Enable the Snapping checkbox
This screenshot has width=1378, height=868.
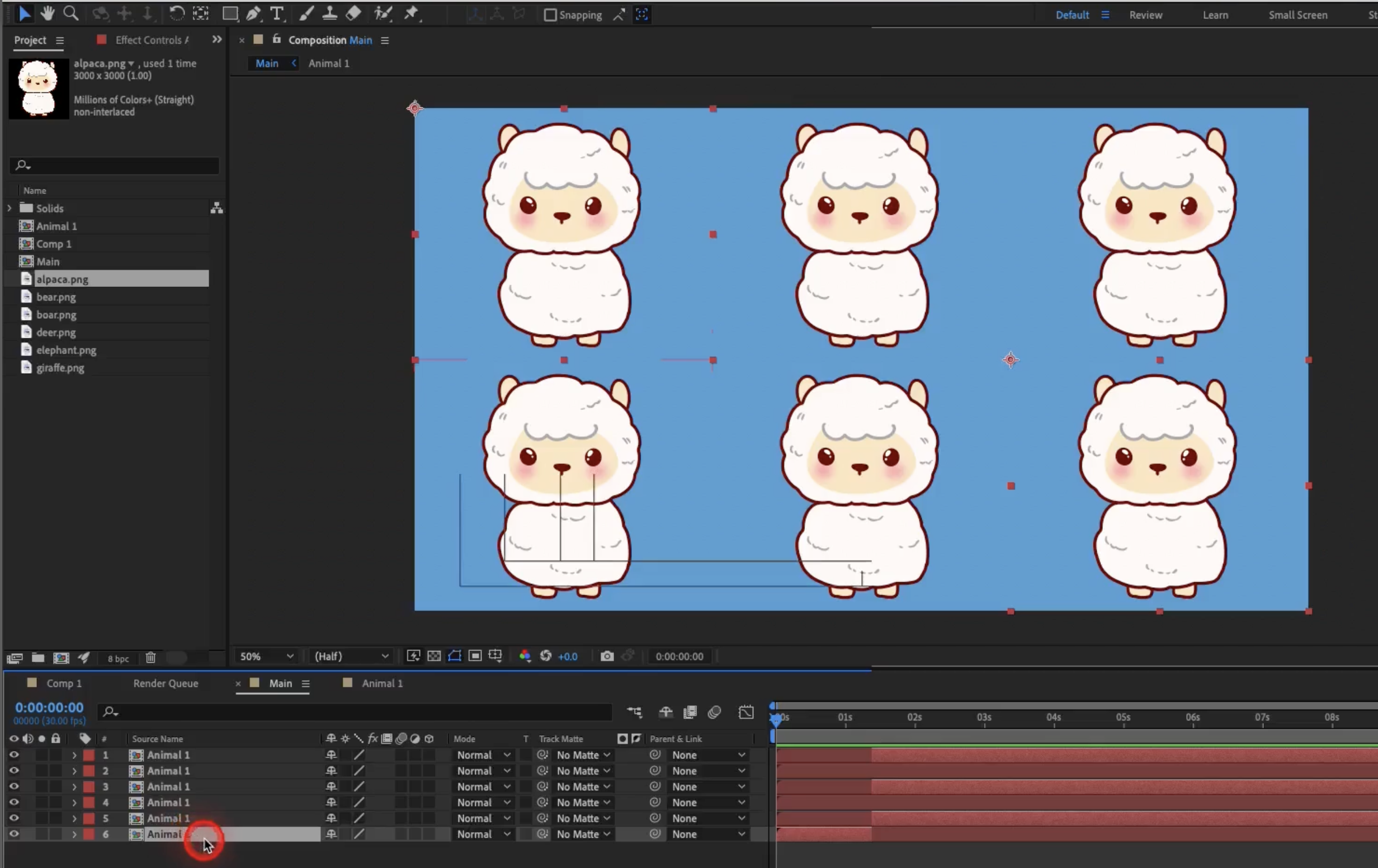pos(550,15)
